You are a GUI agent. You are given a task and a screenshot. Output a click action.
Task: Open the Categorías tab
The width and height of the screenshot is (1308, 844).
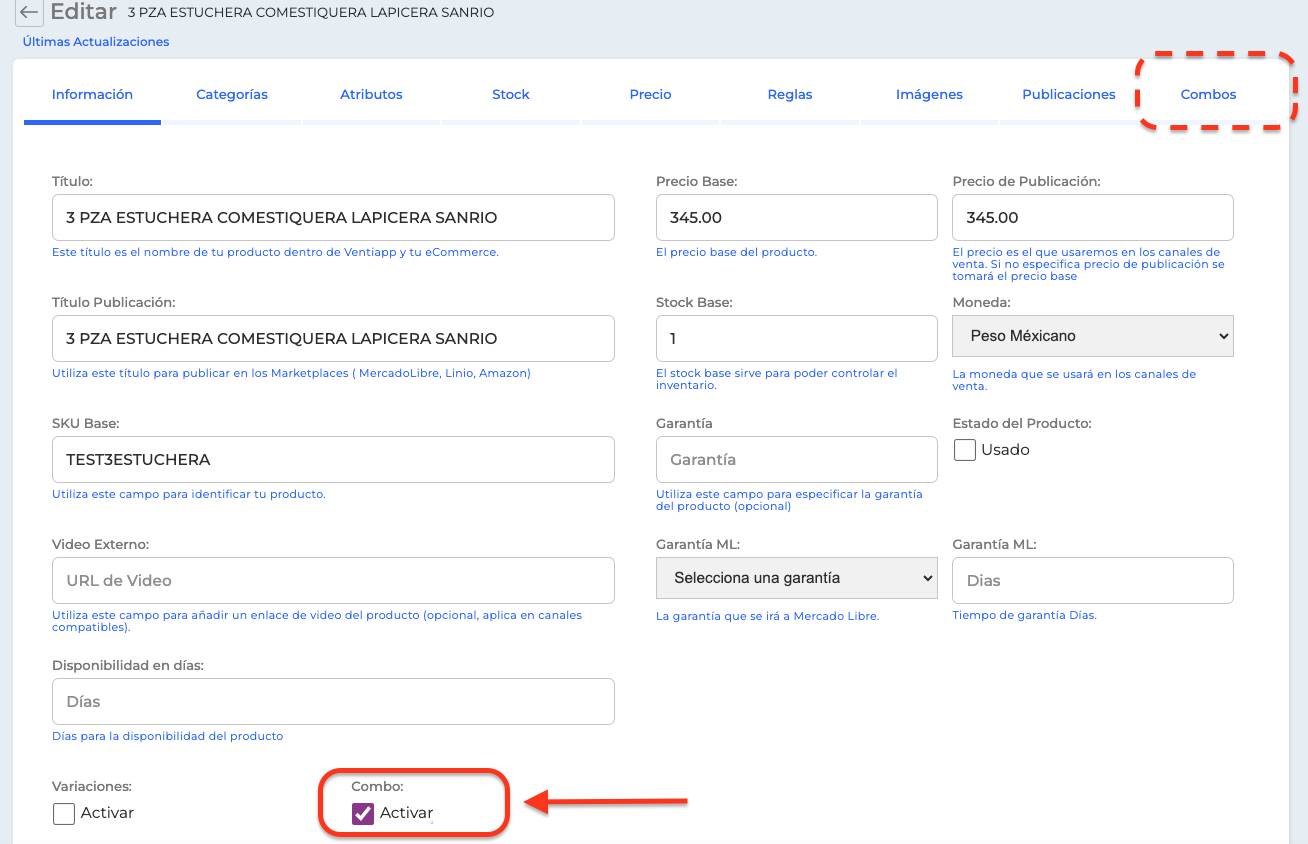(x=232, y=94)
